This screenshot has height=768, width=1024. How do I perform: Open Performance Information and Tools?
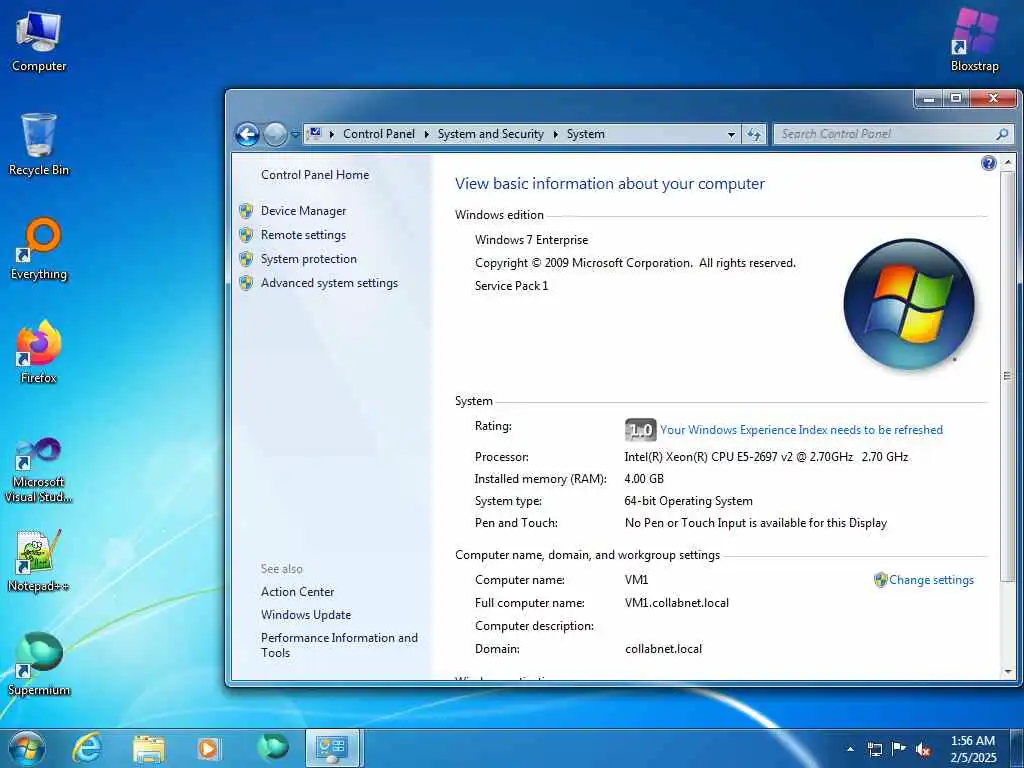339,645
